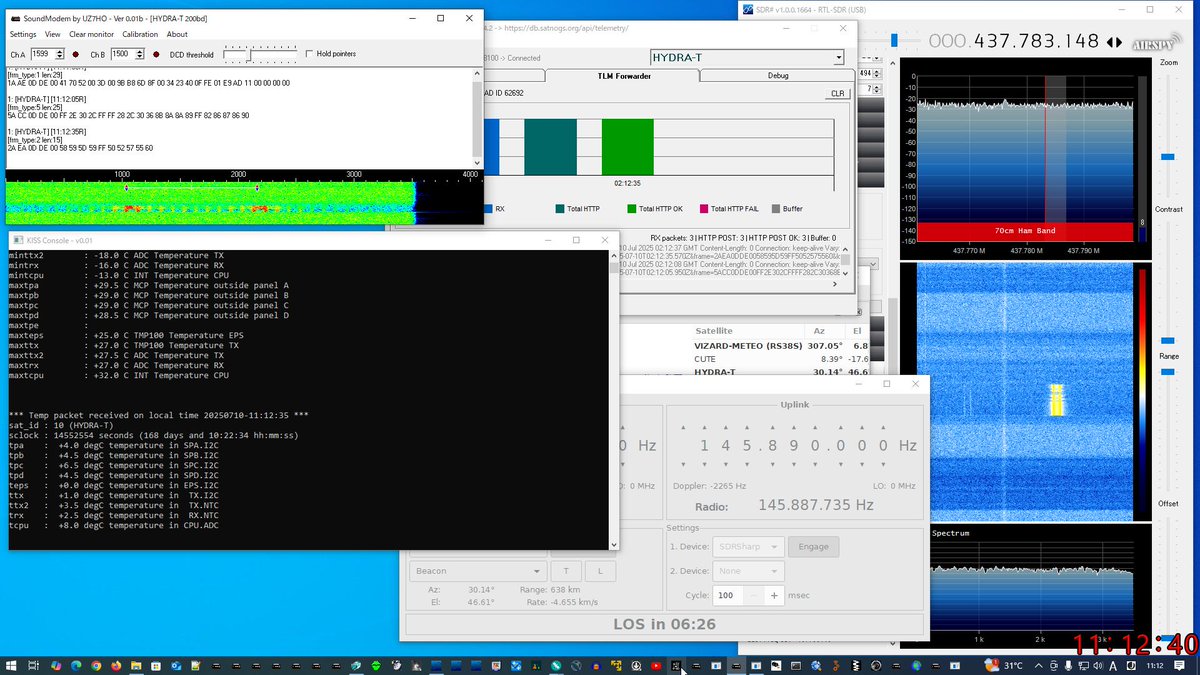Click the taskbar clock showing 11:12
The height and width of the screenshot is (675, 1200).
(x=1154, y=665)
